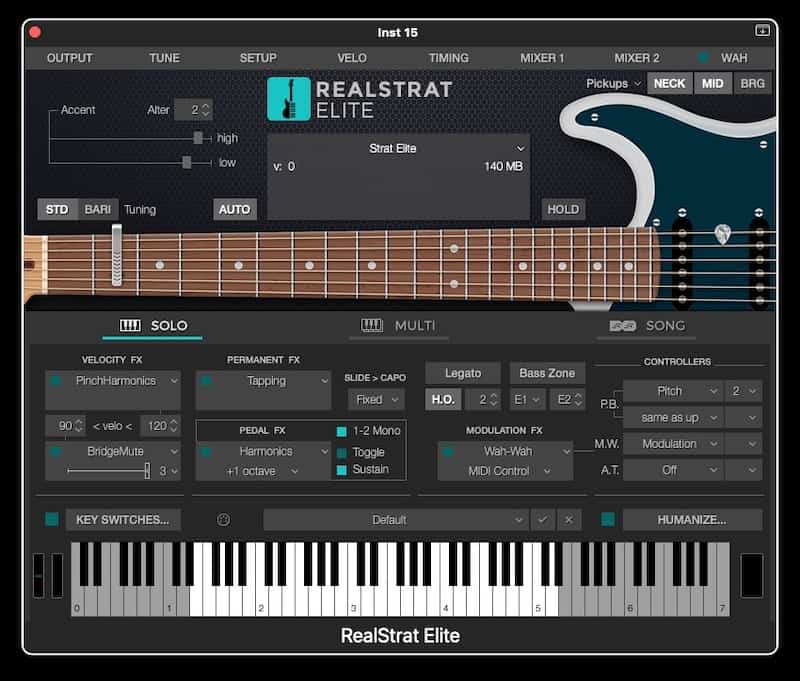This screenshot has width=800, height=681.
Task: Click the window icon in the title bar corner
Action: (x=762, y=31)
